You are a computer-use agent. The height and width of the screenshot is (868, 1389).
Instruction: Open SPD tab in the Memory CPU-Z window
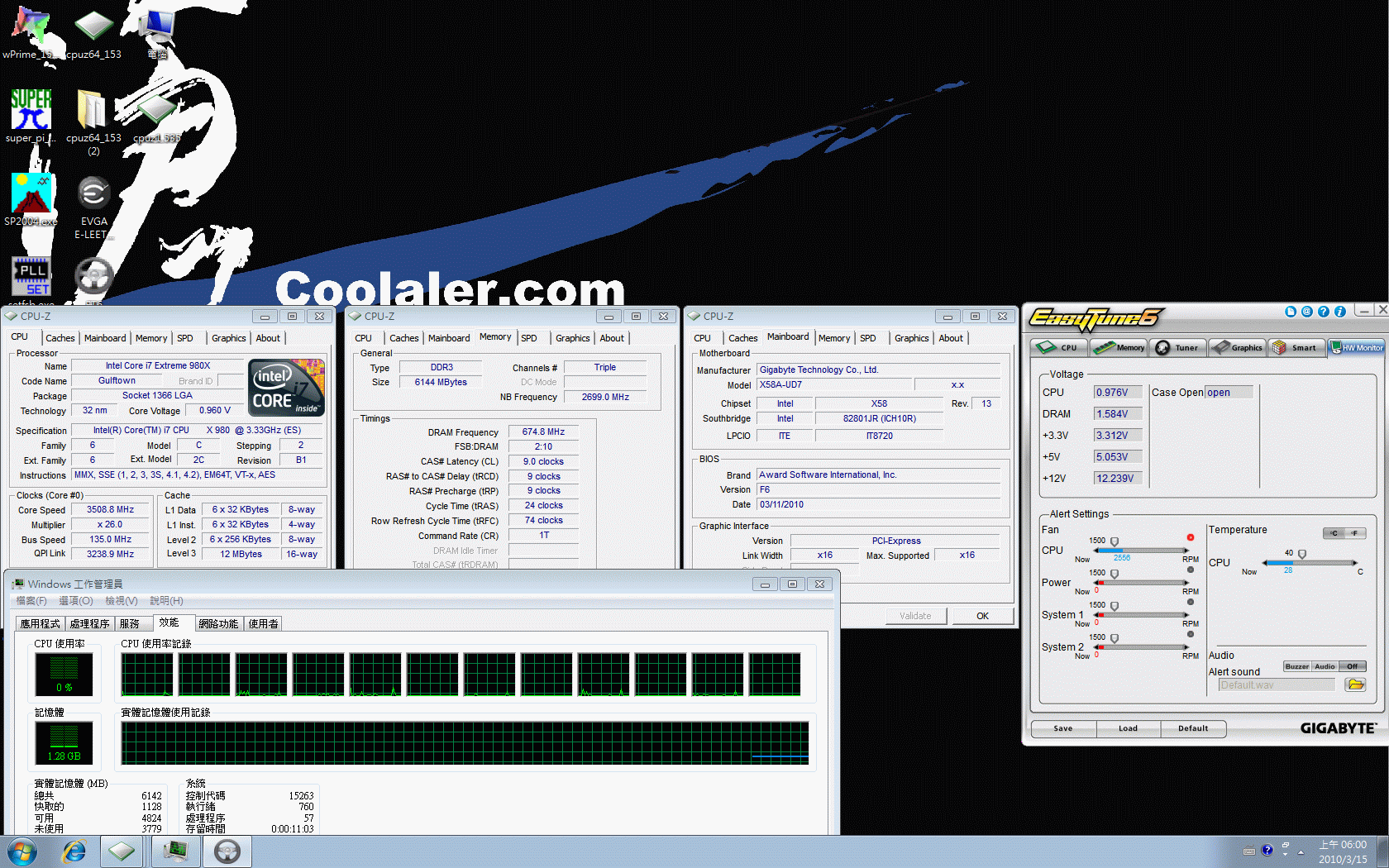pyautogui.click(x=529, y=338)
